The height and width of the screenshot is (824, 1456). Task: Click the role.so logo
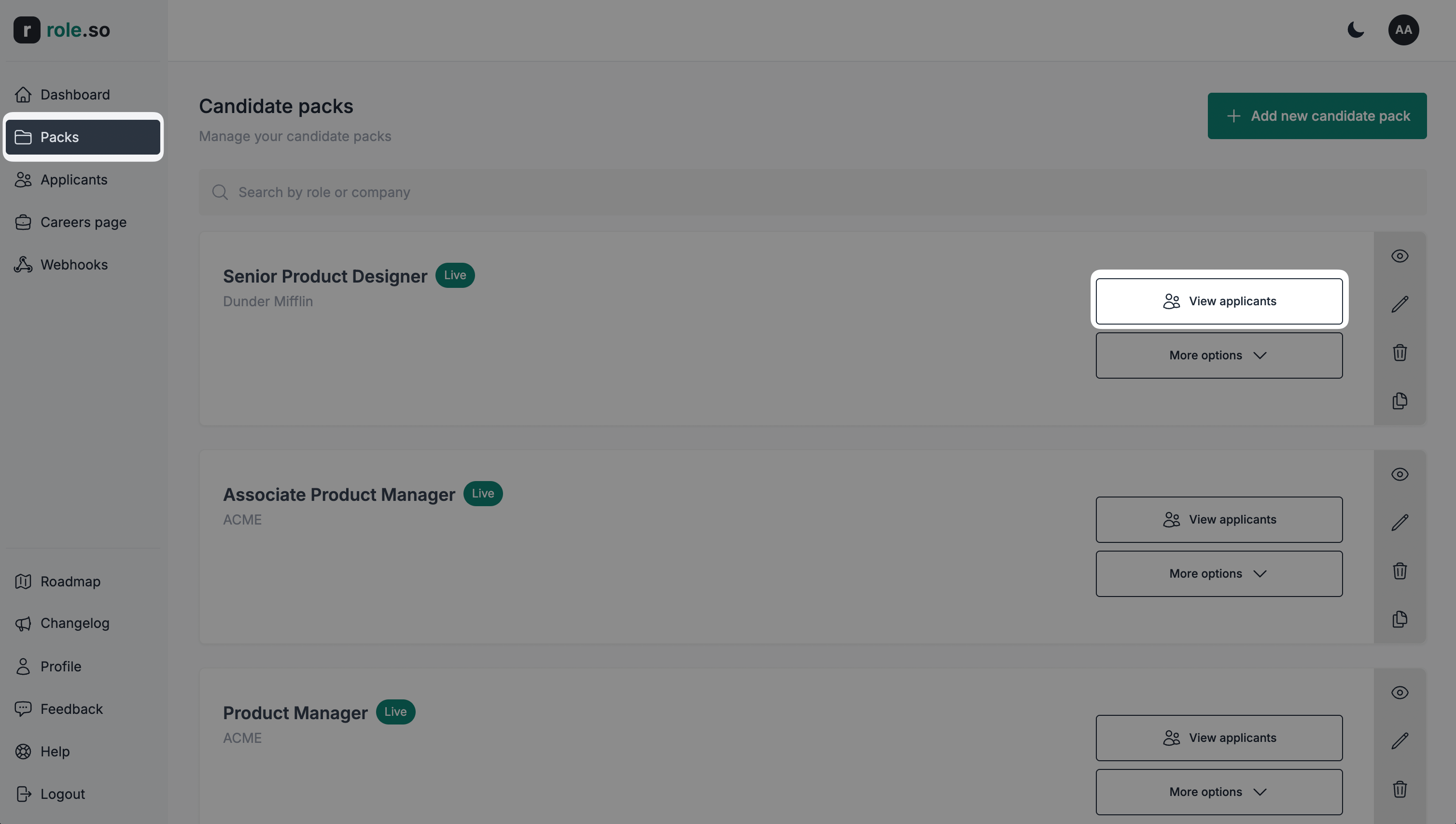pyautogui.click(x=61, y=30)
